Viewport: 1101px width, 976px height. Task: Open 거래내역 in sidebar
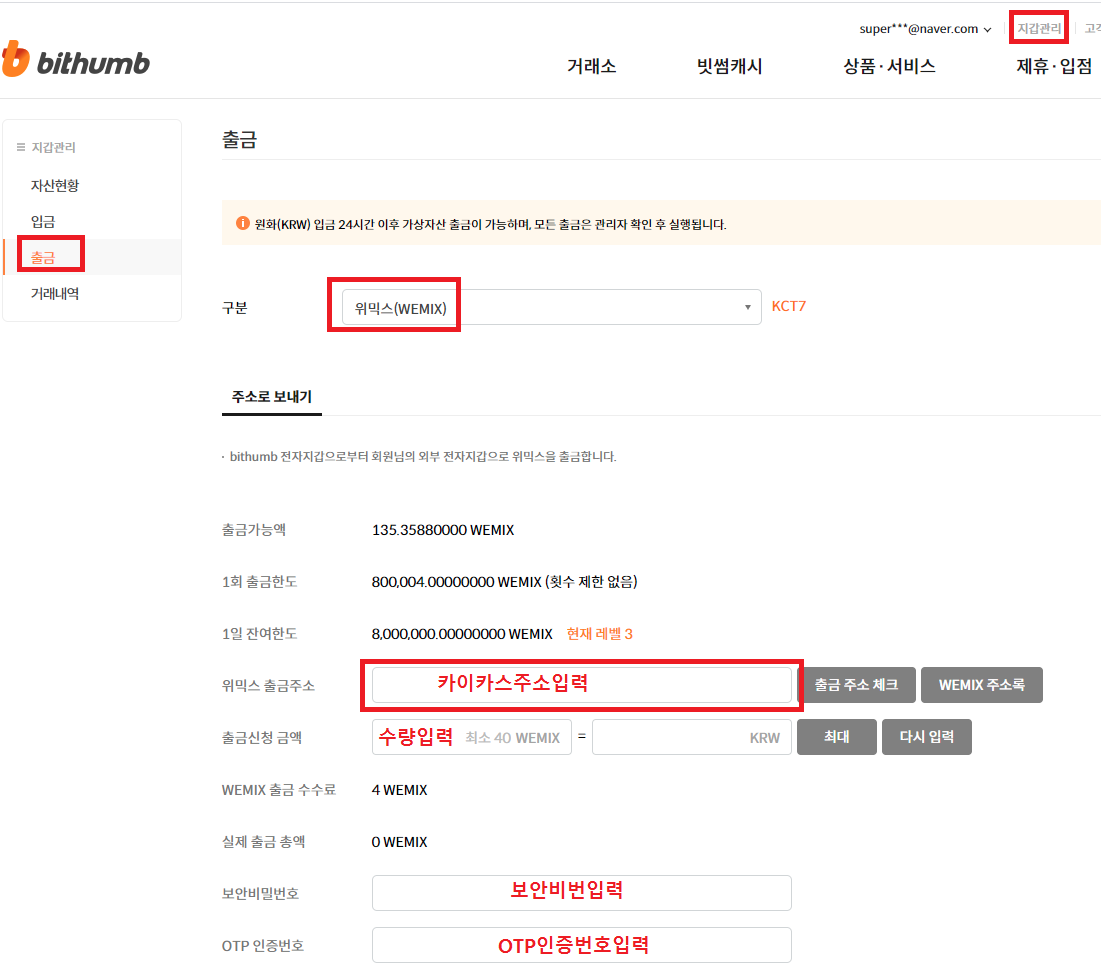click(55, 294)
